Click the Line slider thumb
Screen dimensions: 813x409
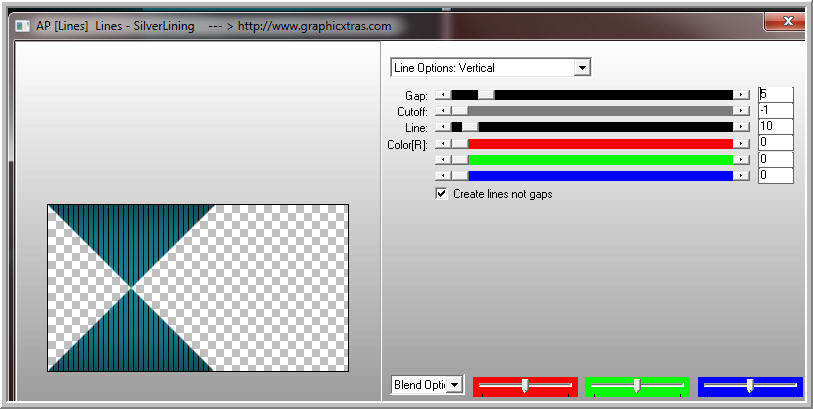(470, 127)
